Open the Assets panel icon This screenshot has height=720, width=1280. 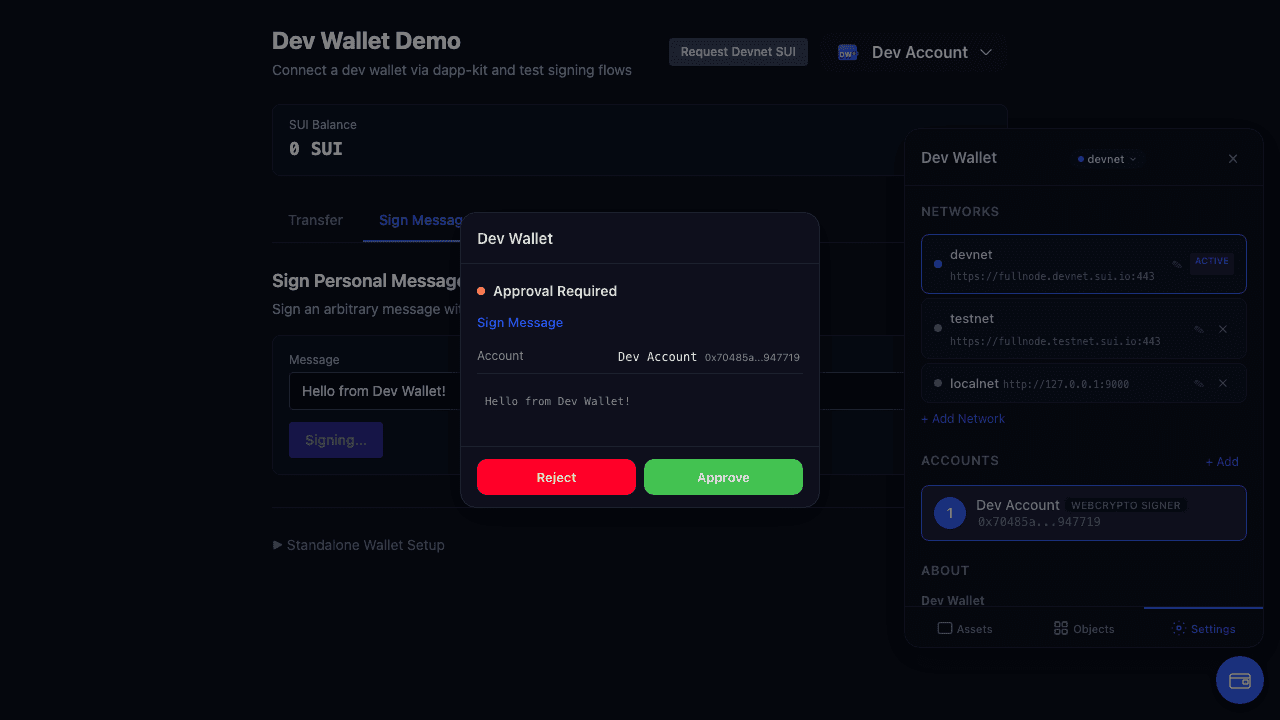[x=944, y=628]
